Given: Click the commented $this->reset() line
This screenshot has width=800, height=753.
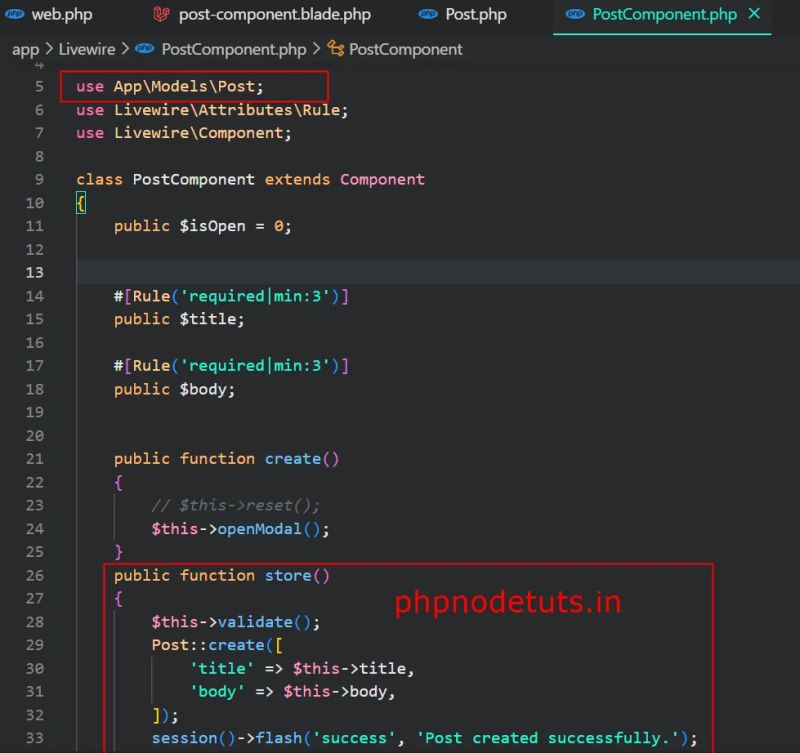Looking at the screenshot, I should tap(235, 505).
